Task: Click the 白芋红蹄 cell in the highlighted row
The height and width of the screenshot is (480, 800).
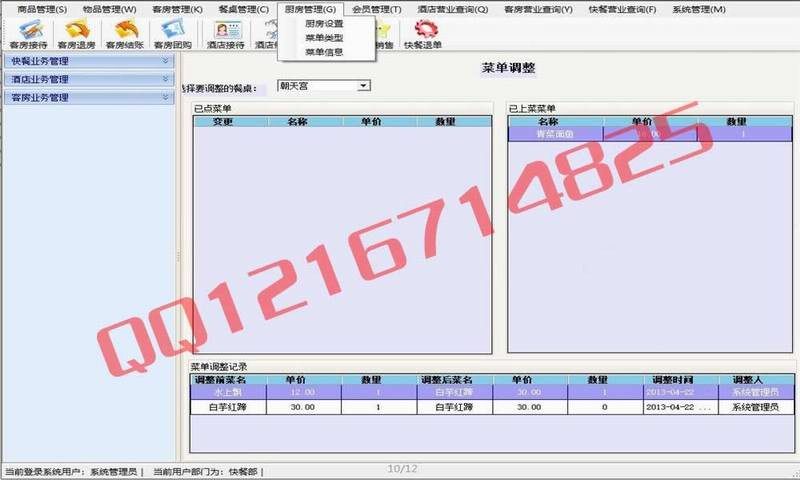Action: coord(455,392)
